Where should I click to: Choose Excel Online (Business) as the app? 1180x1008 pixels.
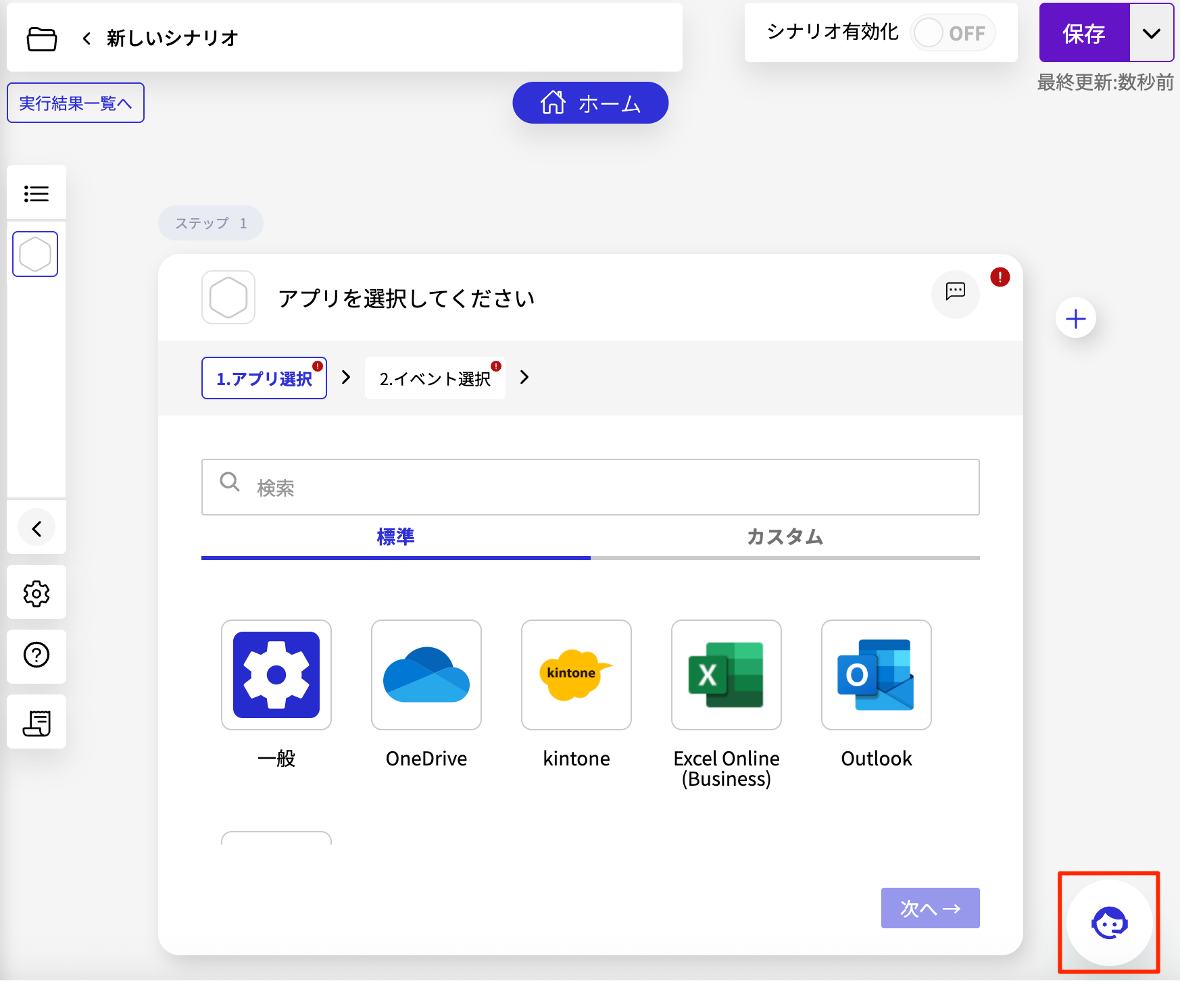click(726, 675)
